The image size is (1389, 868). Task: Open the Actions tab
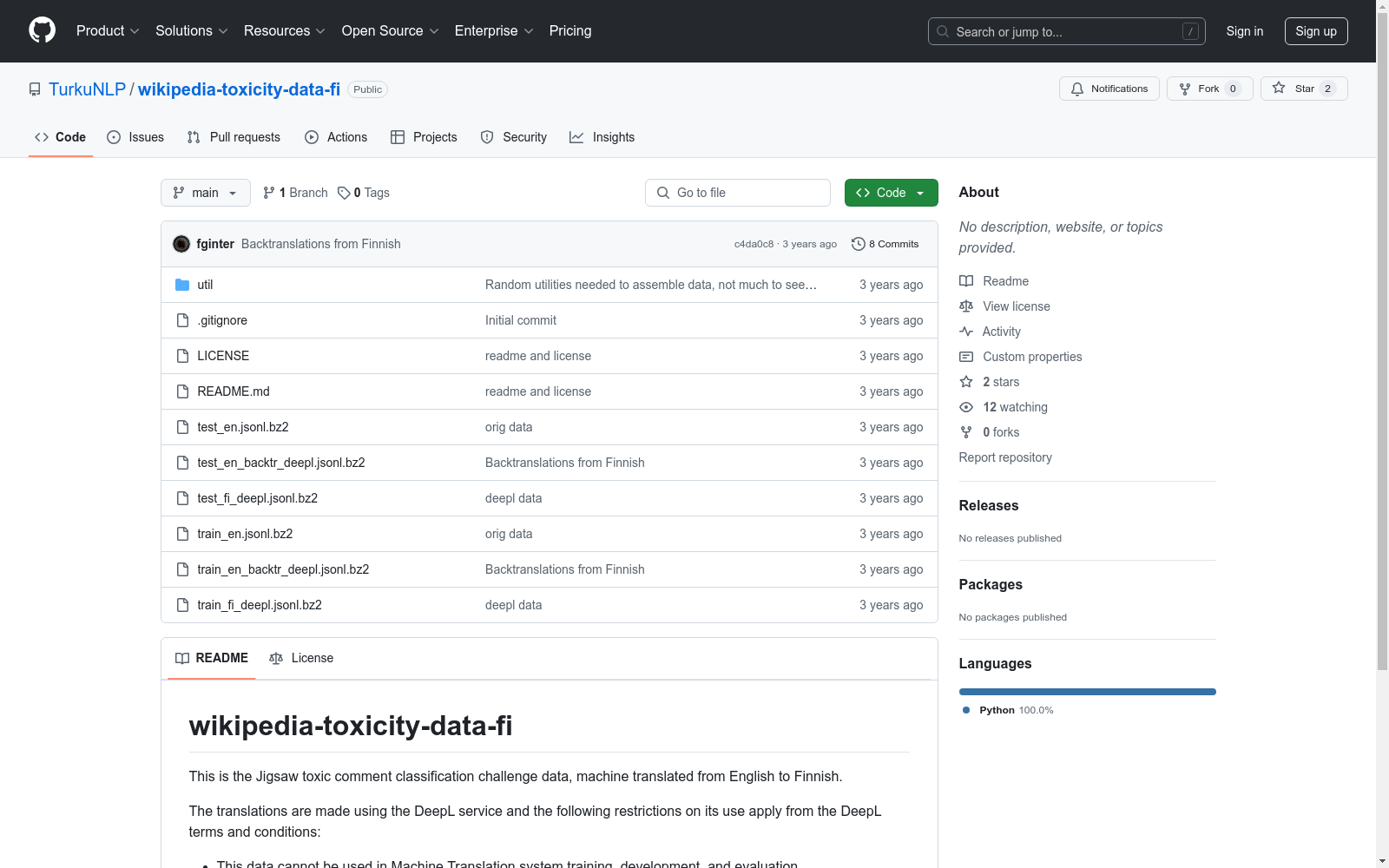tap(336, 137)
